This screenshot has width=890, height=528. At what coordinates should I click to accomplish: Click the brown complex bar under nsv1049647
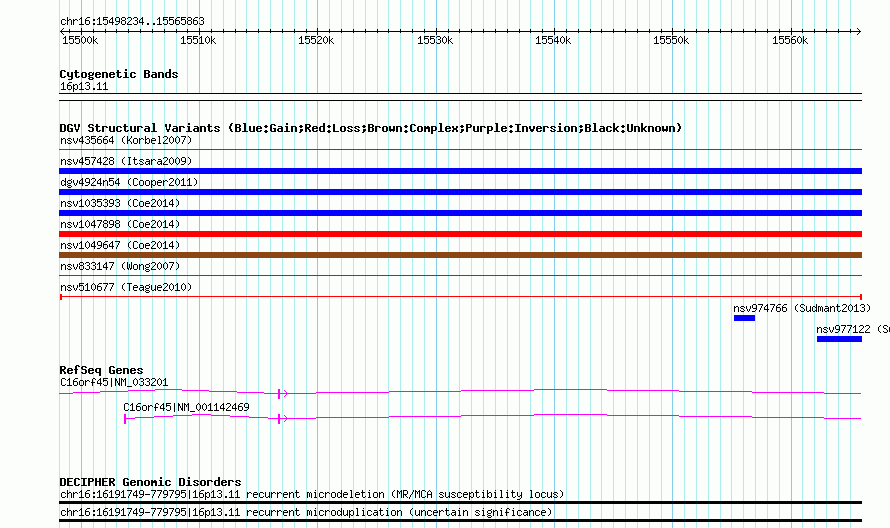click(x=460, y=255)
